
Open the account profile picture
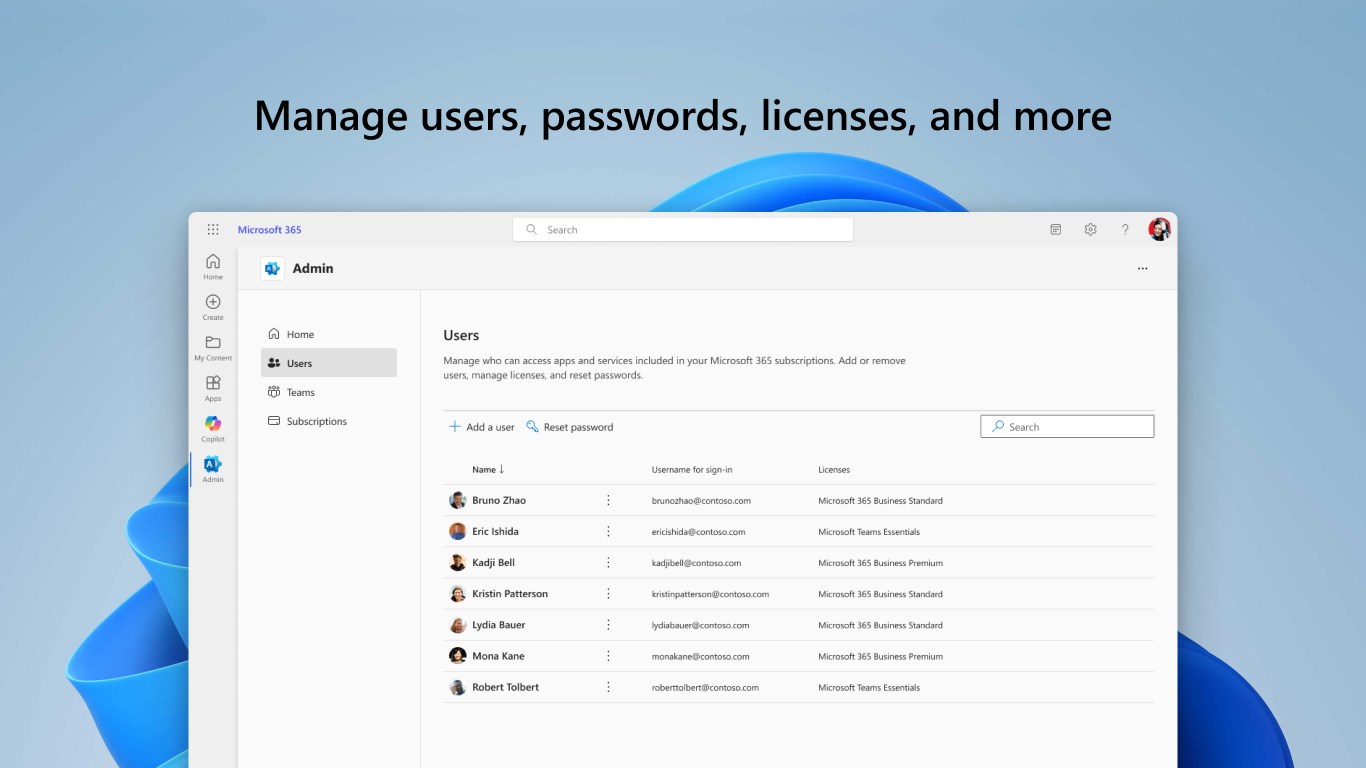pyautogui.click(x=1159, y=230)
